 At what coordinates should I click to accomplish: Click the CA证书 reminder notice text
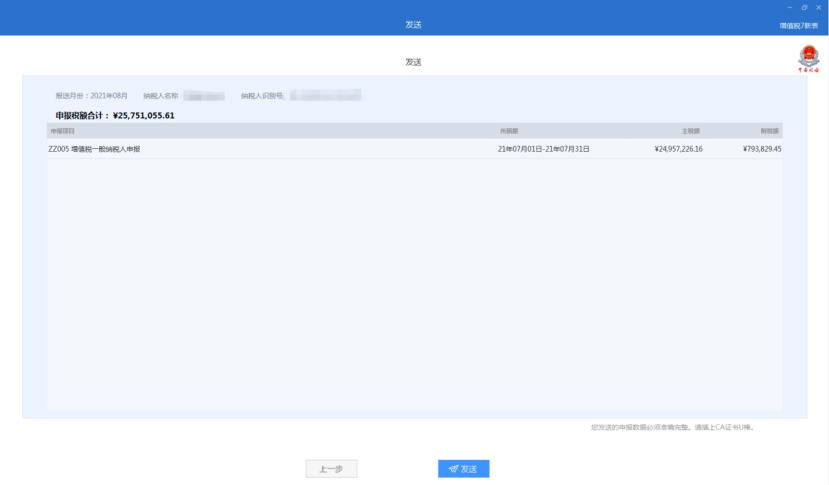tap(672, 428)
